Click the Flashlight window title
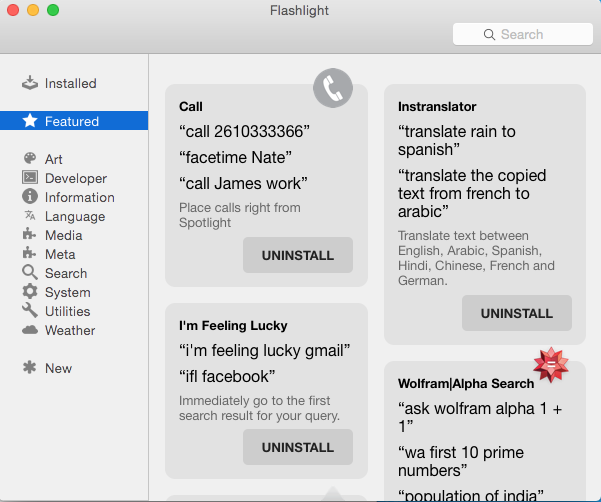 (299, 10)
